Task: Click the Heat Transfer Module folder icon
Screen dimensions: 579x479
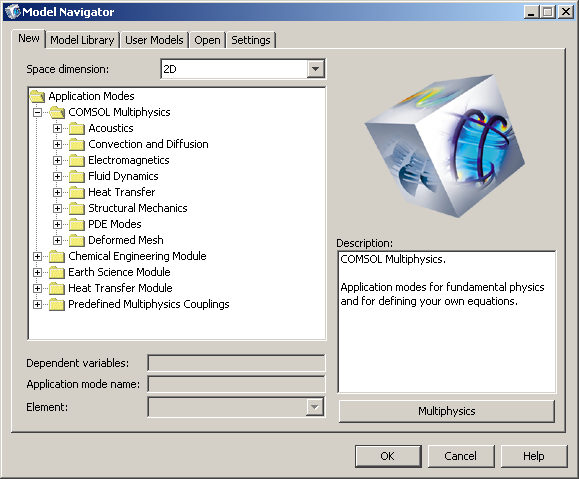Action: (x=57, y=288)
